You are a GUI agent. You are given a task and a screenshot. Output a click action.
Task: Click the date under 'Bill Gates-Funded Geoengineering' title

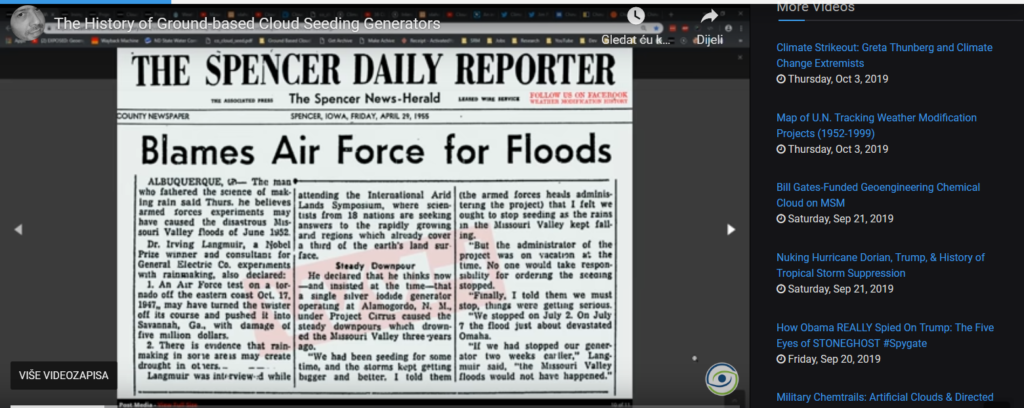click(x=835, y=219)
